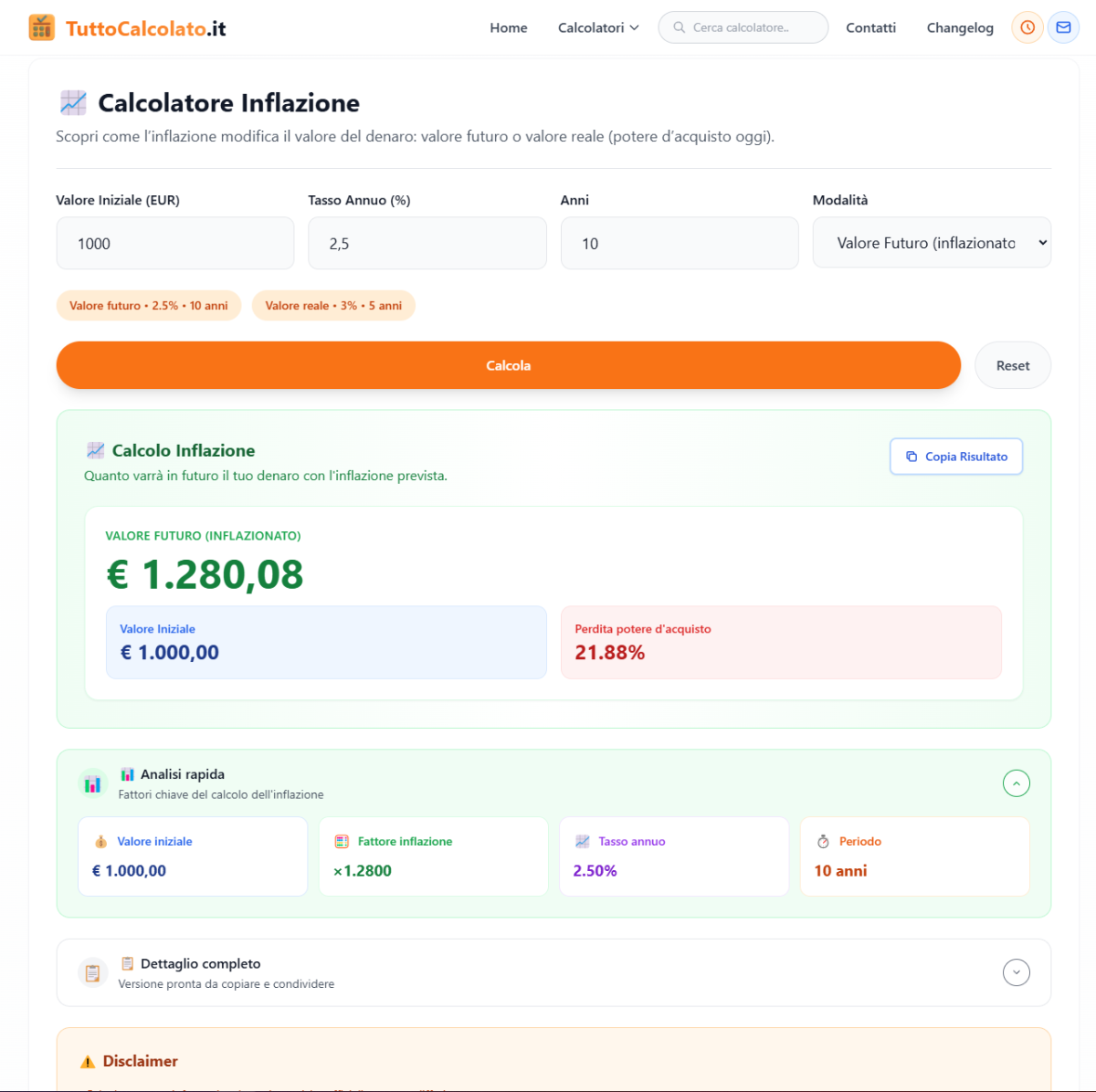The height and width of the screenshot is (1092, 1096).
Task: Open the history clock icon in header
Action: click(1027, 27)
